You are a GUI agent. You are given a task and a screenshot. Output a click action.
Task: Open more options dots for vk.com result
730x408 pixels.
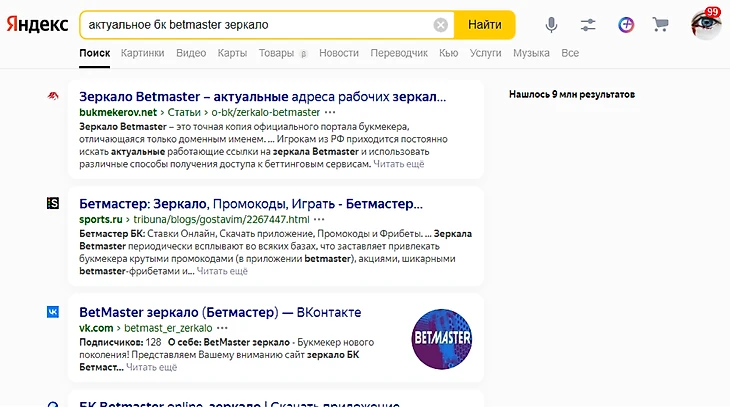(222, 328)
